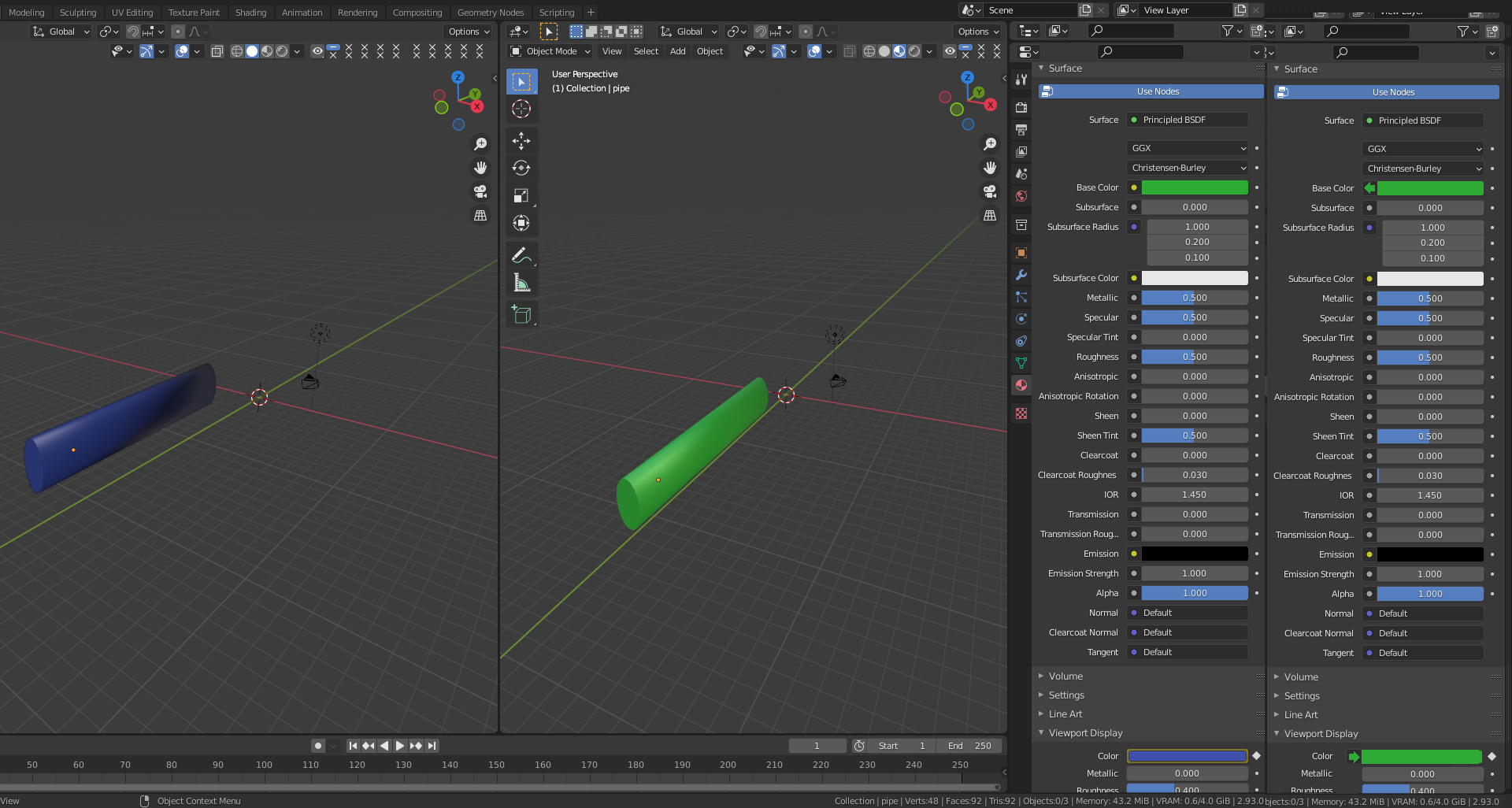Select the Transform tool
Screen dimensions: 1512x808
point(521,223)
